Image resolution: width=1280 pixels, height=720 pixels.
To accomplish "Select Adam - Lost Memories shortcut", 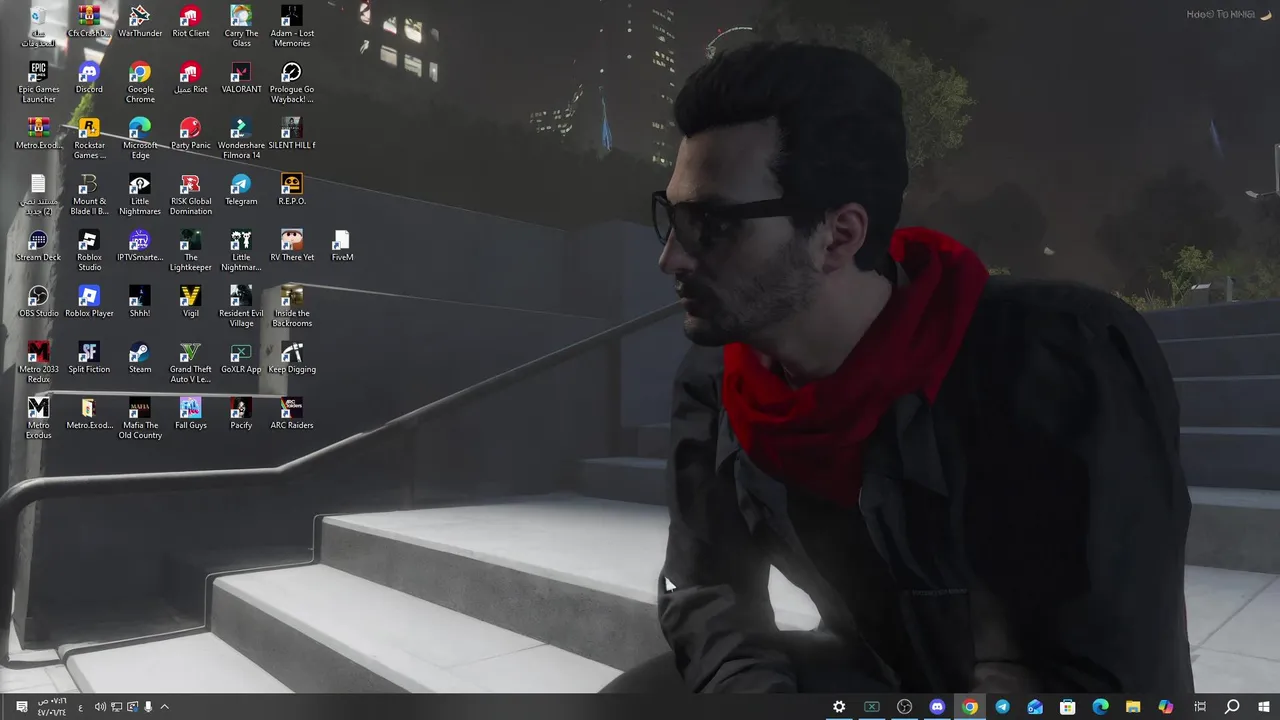I will click(291, 27).
